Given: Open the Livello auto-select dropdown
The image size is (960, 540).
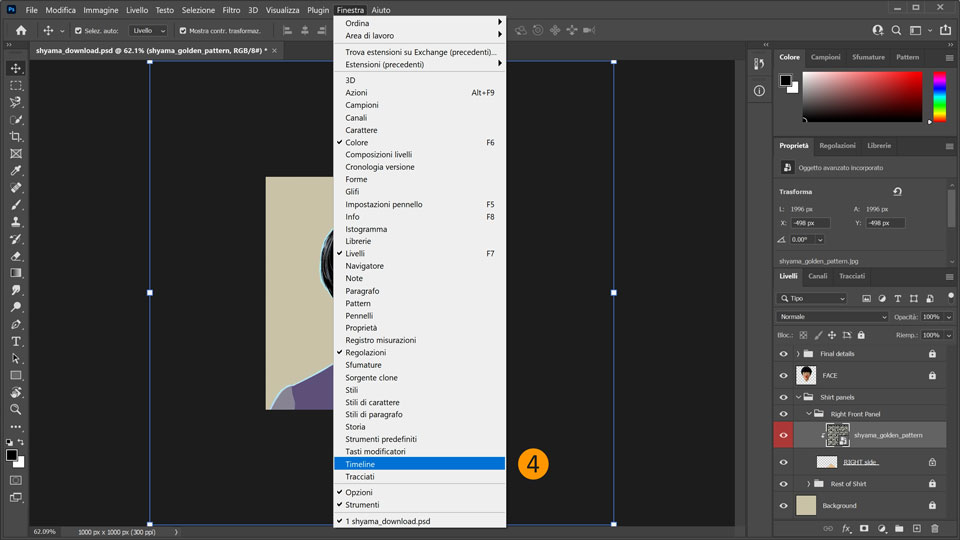Looking at the screenshot, I should pos(148,31).
